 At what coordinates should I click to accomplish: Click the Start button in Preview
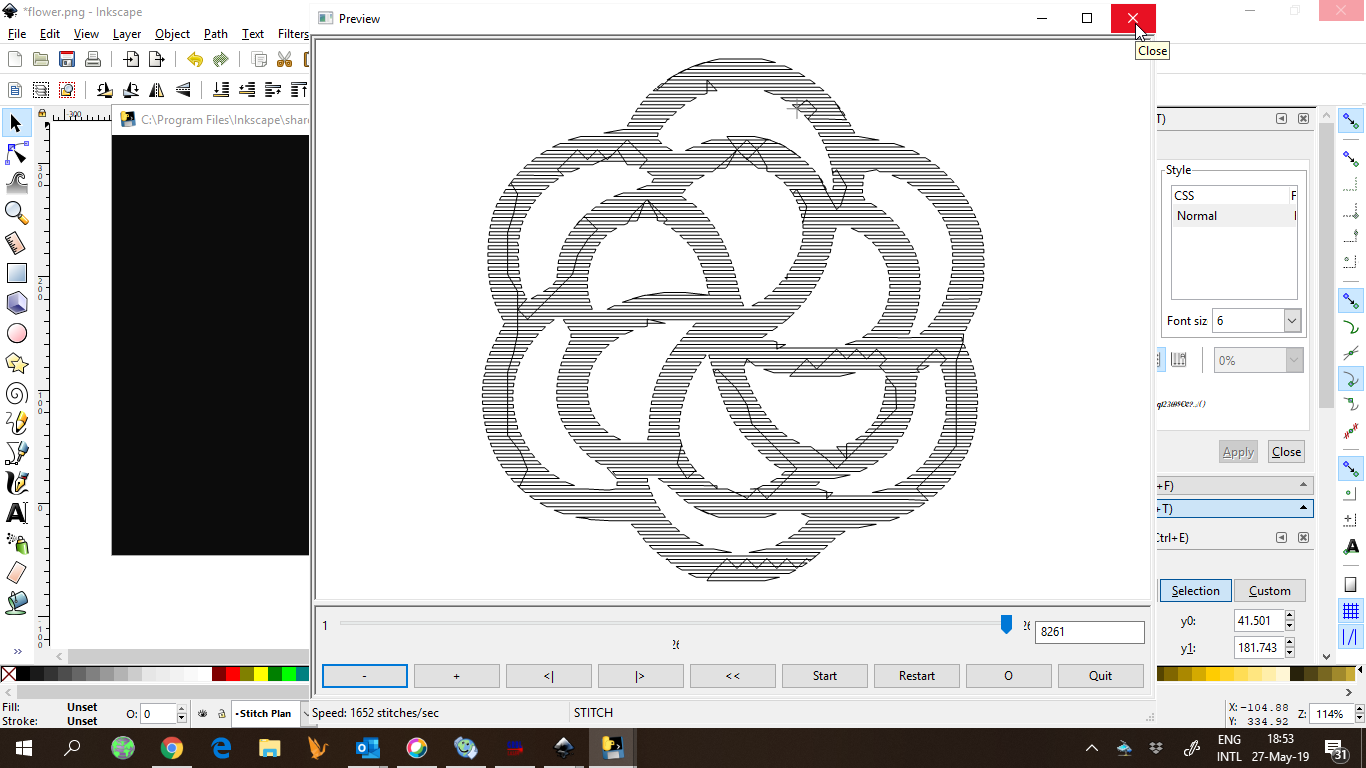point(825,676)
